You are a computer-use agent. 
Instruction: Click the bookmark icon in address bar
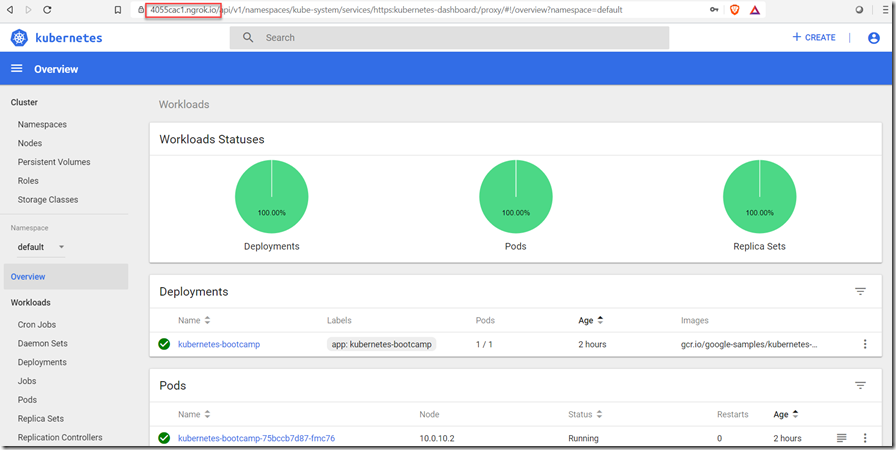pyautogui.click(x=118, y=10)
